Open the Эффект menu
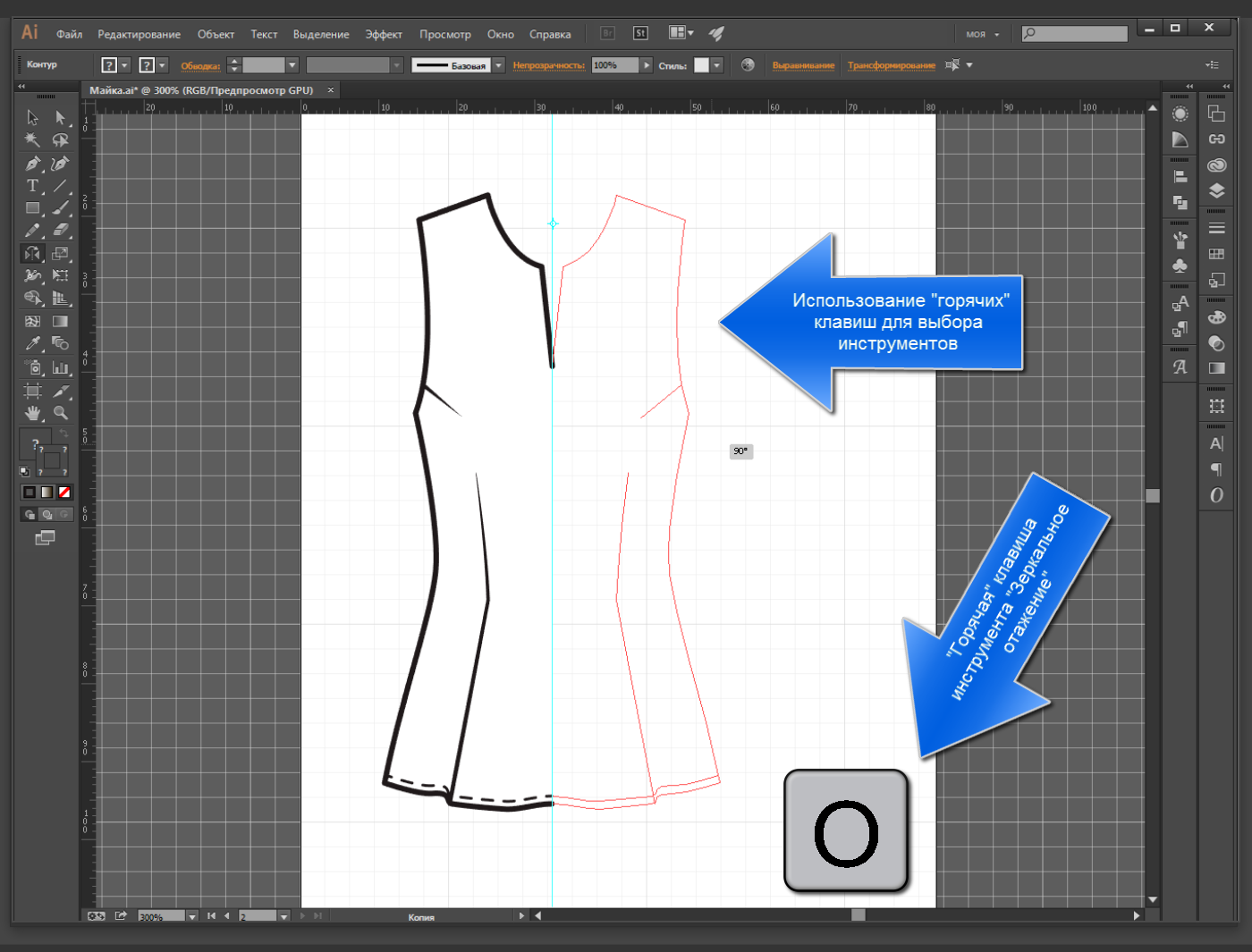 click(x=384, y=34)
